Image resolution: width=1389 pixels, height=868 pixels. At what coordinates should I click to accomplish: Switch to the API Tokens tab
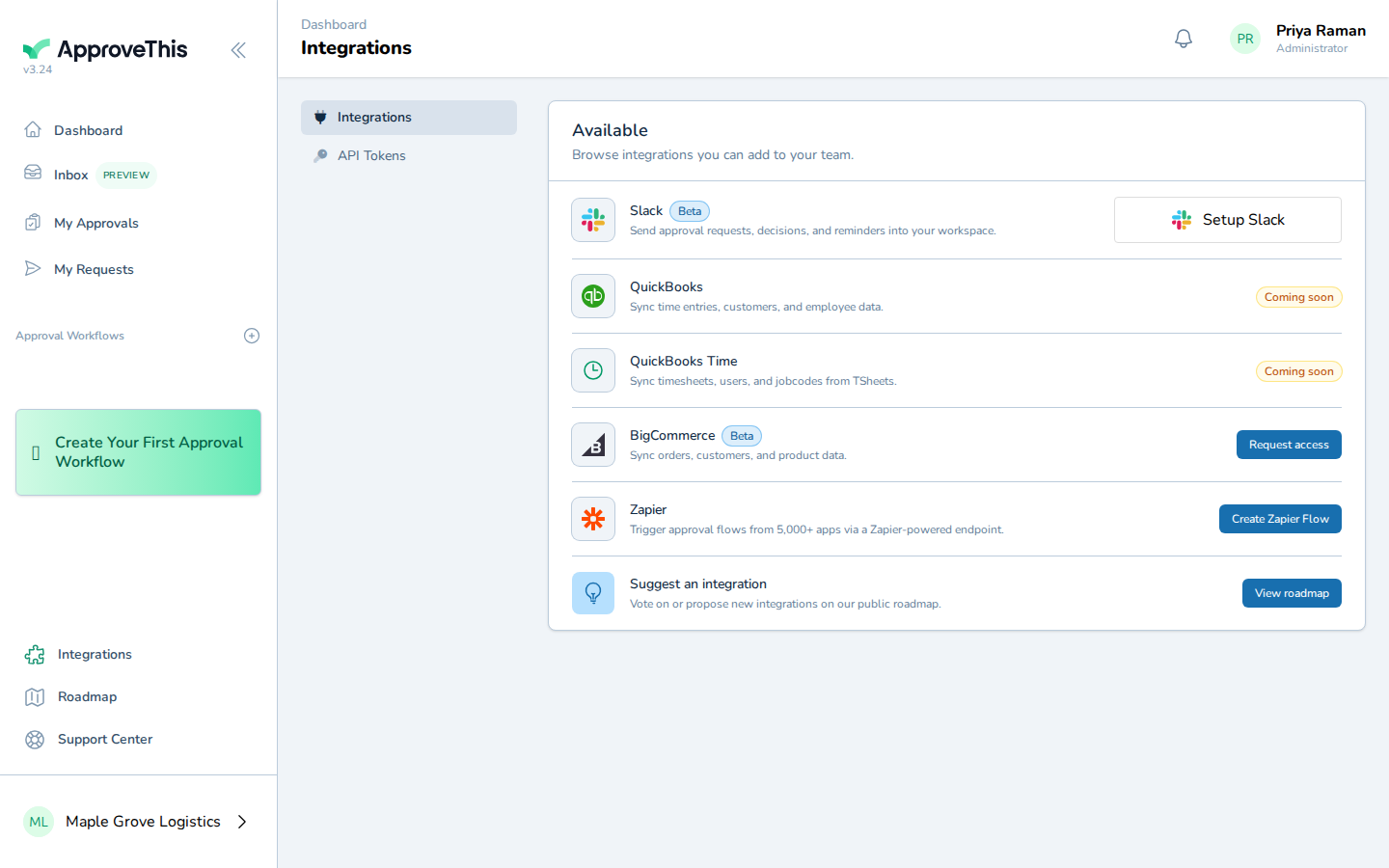click(x=409, y=155)
